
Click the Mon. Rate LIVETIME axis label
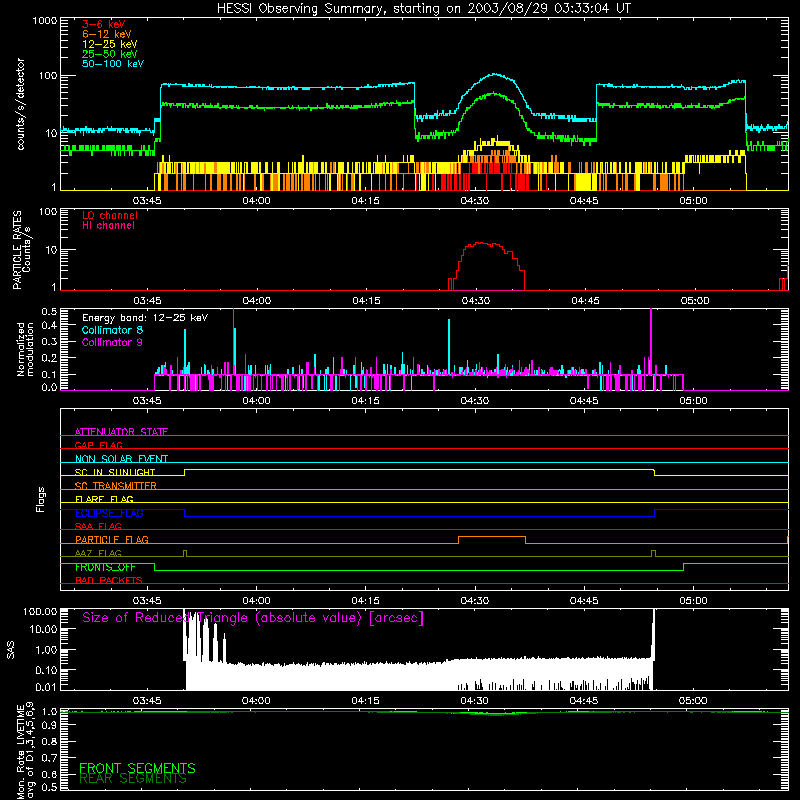click(26, 750)
